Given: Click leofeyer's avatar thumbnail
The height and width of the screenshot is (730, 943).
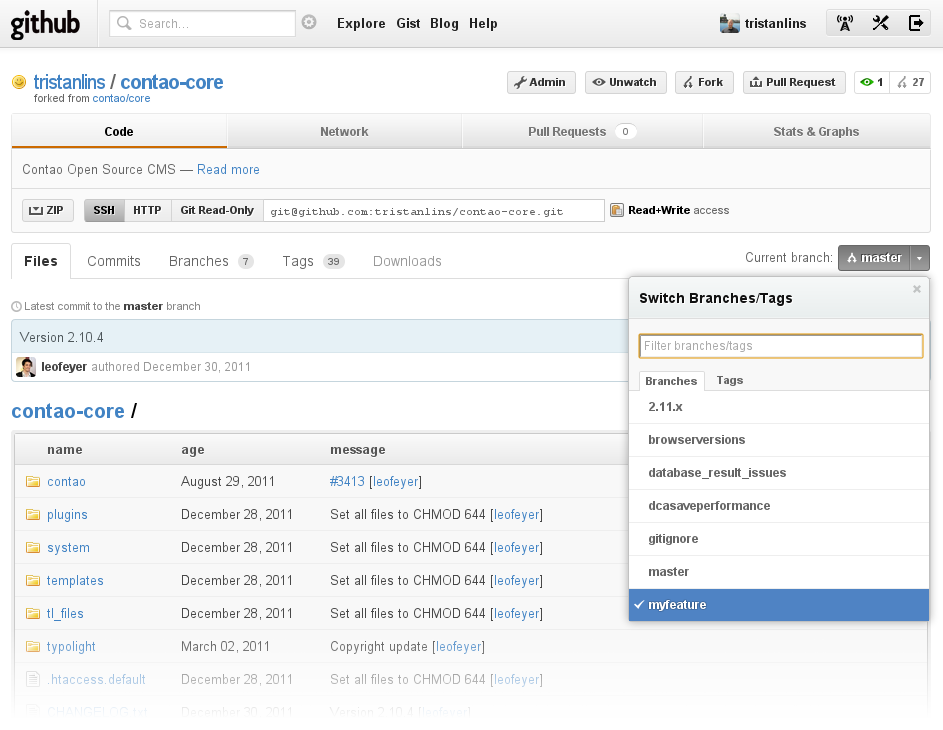Looking at the screenshot, I should (x=26, y=367).
